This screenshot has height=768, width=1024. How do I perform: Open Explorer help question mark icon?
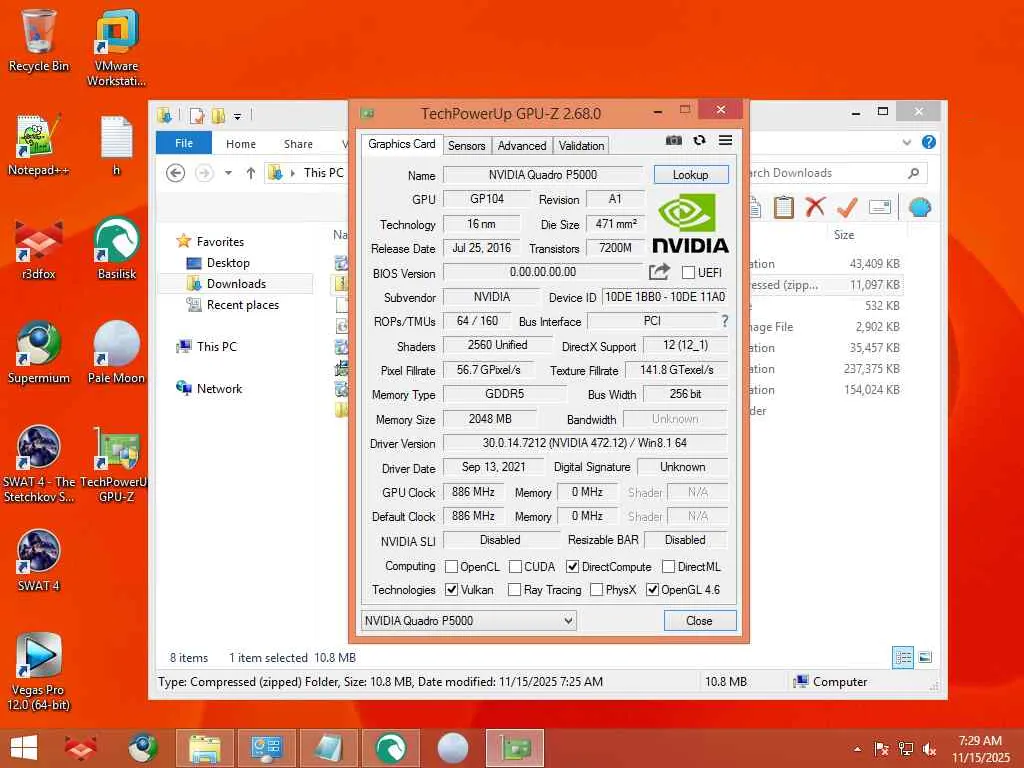point(929,142)
